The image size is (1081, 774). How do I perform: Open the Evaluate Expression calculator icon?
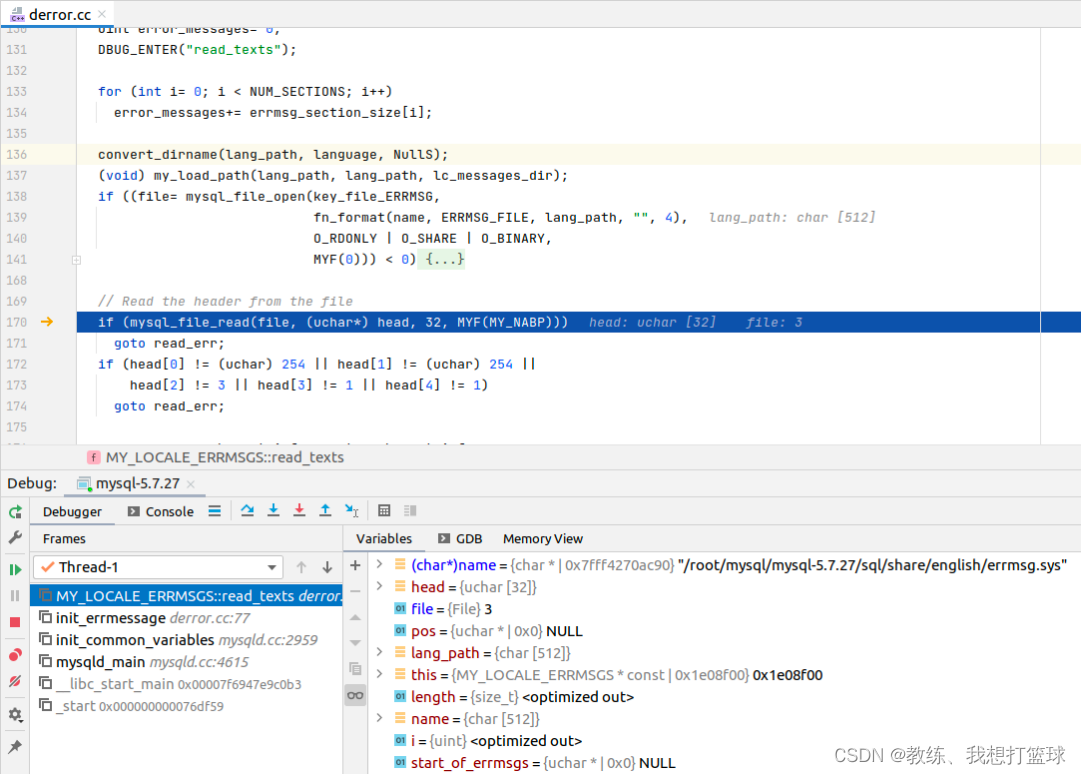coord(385,511)
